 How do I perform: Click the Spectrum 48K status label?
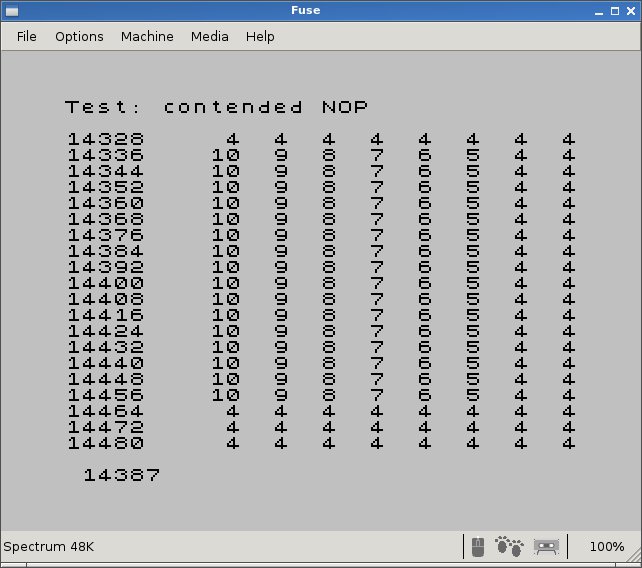click(x=49, y=547)
